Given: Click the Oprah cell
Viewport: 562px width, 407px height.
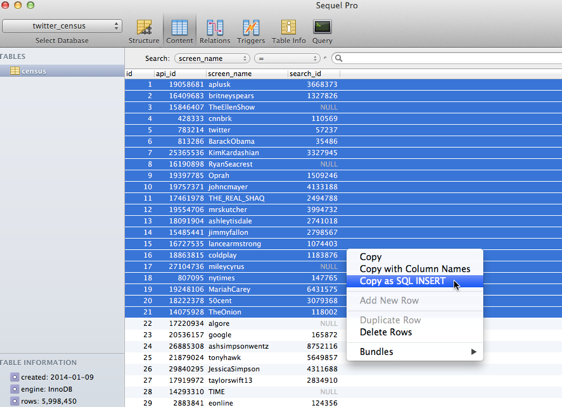Looking at the screenshot, I should [219, 176].
